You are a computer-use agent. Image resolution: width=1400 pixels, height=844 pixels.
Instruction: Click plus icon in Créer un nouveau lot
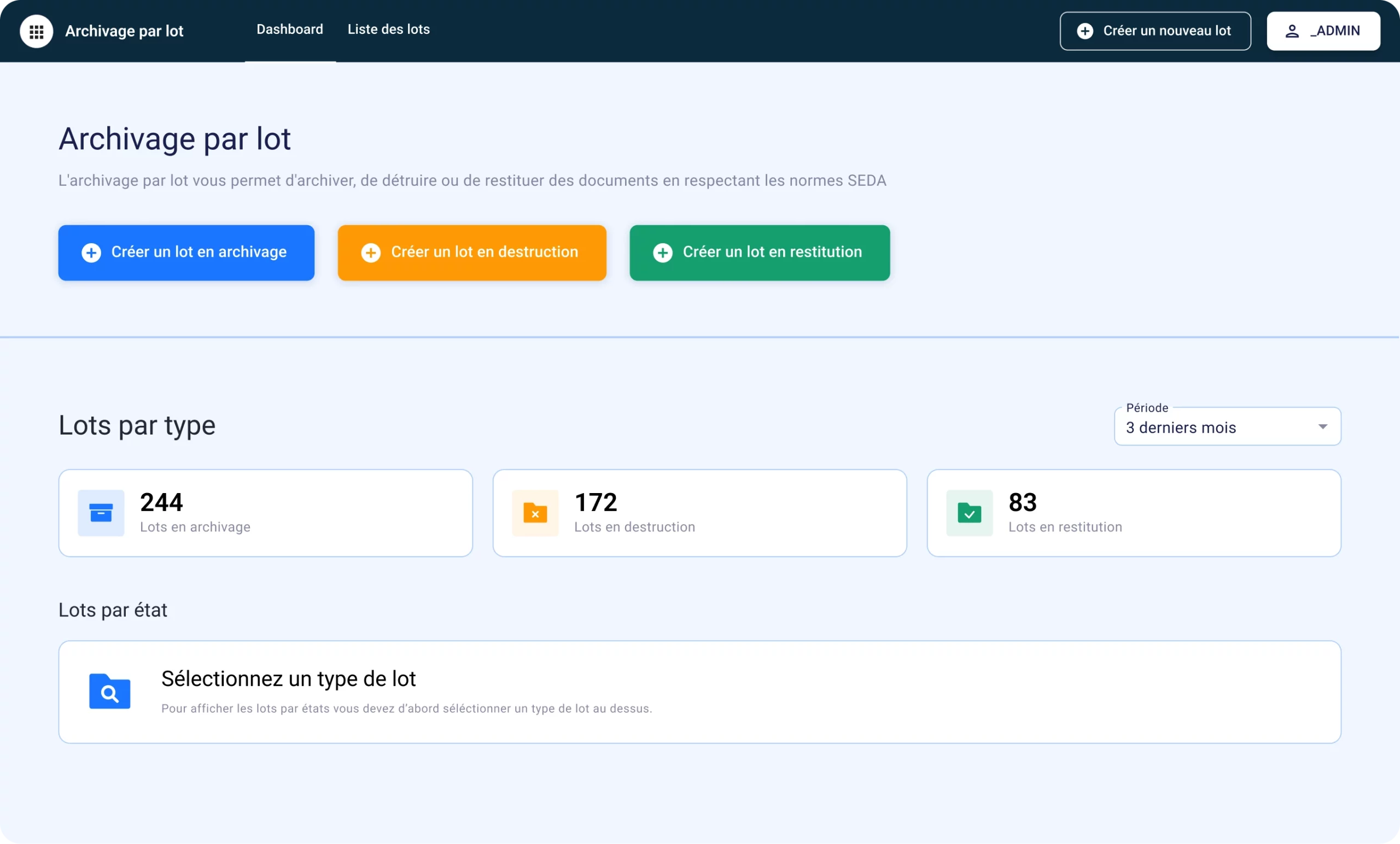tap(1085, 31)
